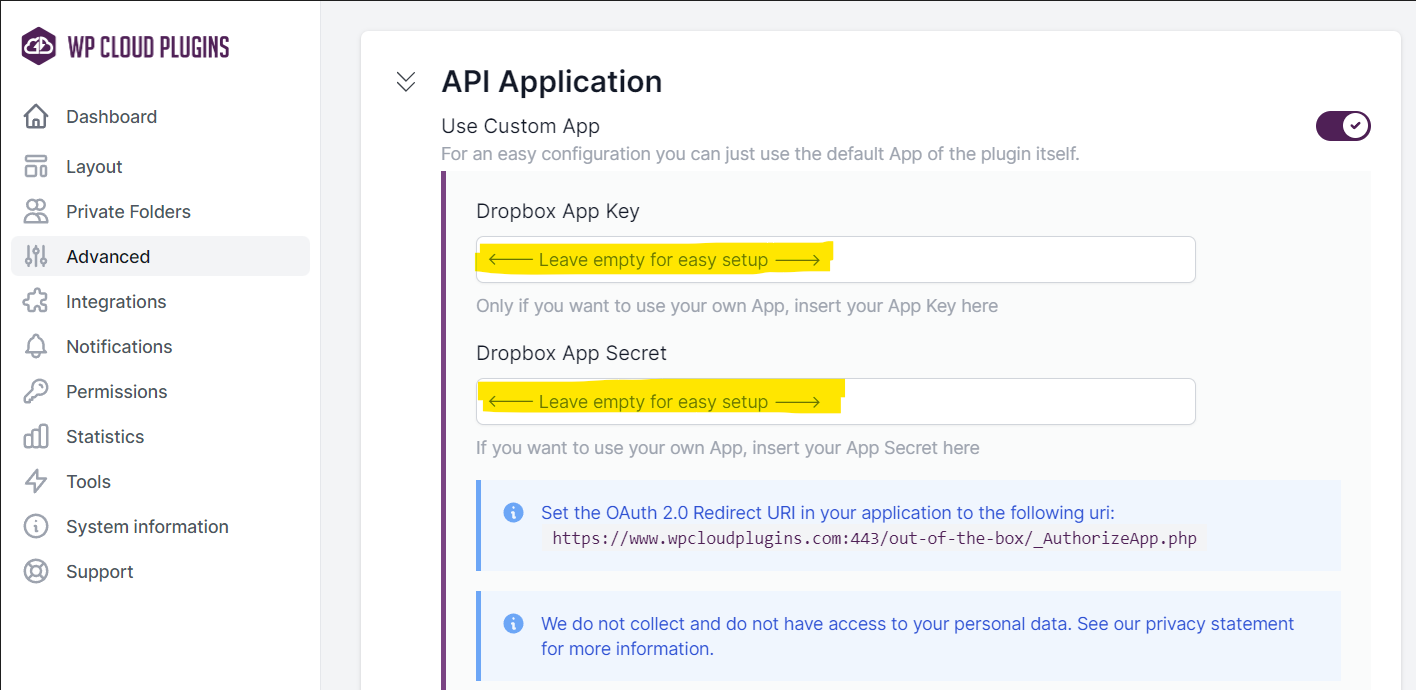This screenshot has width=1416, height=690.
Task: Click the WP Cloud Plugins logo
Action: [125, 46]
